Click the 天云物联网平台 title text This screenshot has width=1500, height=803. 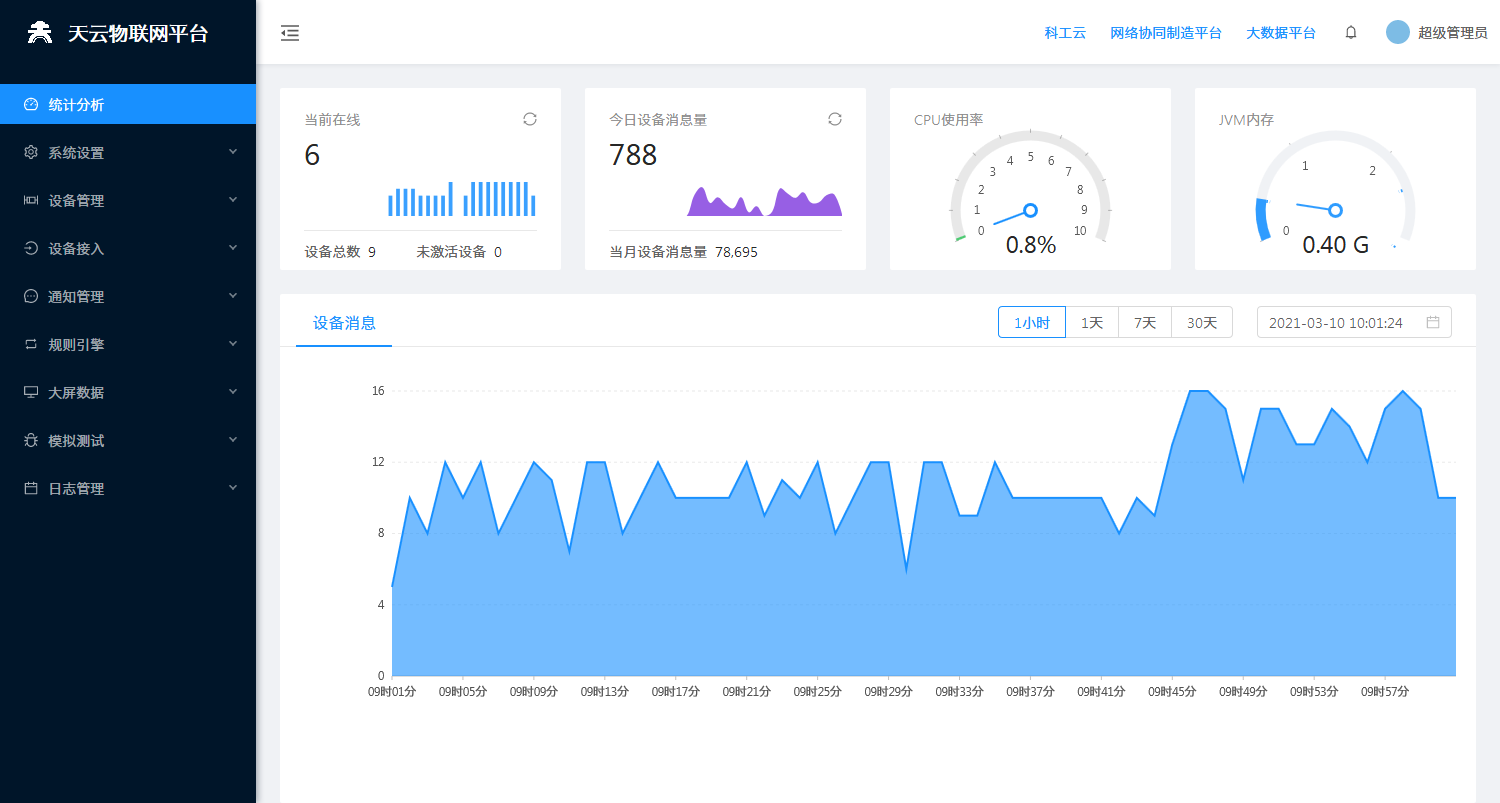click(x=138, y=33)
